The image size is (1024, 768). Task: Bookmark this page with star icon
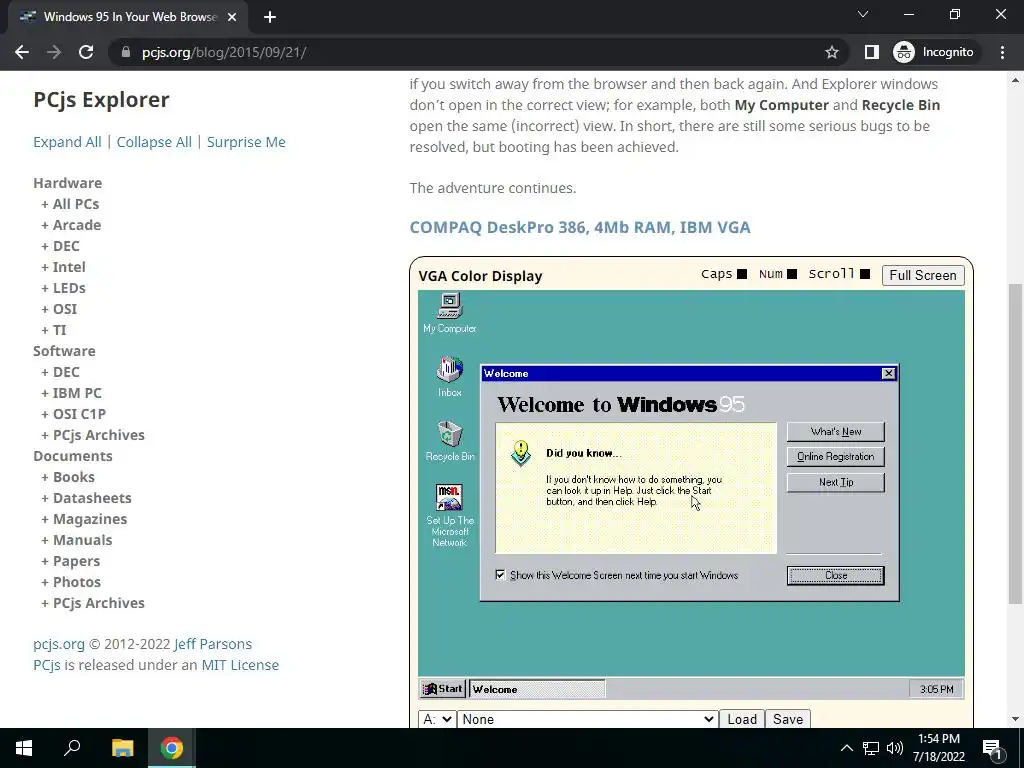coord(831,52)
